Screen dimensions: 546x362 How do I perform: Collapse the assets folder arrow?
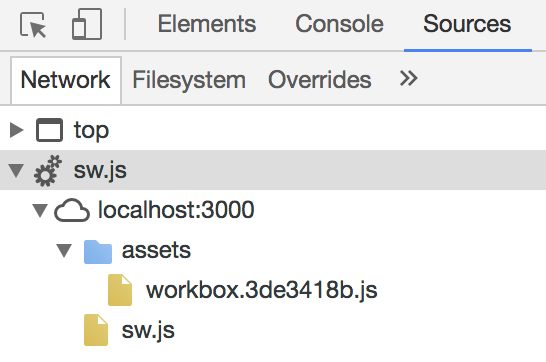[64, 251]
